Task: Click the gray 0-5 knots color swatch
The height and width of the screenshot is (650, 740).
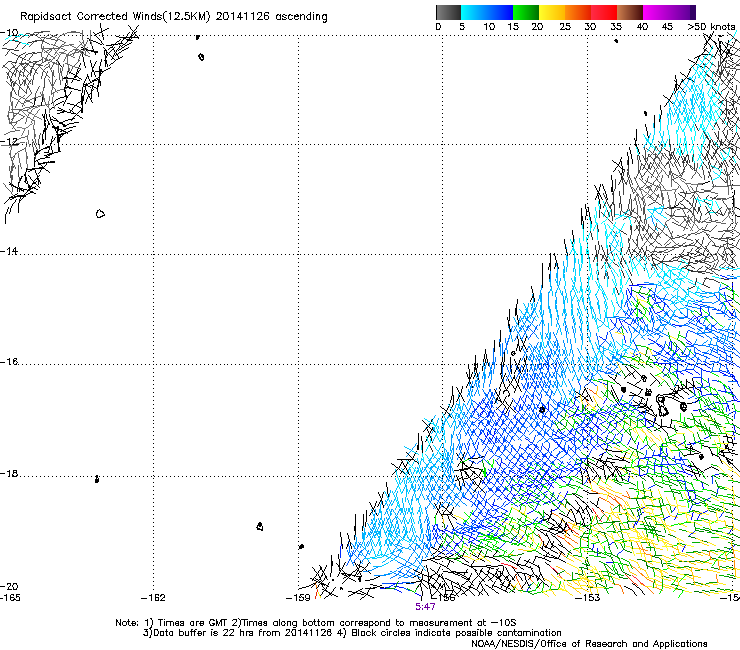Action: (x=448, y=12)
